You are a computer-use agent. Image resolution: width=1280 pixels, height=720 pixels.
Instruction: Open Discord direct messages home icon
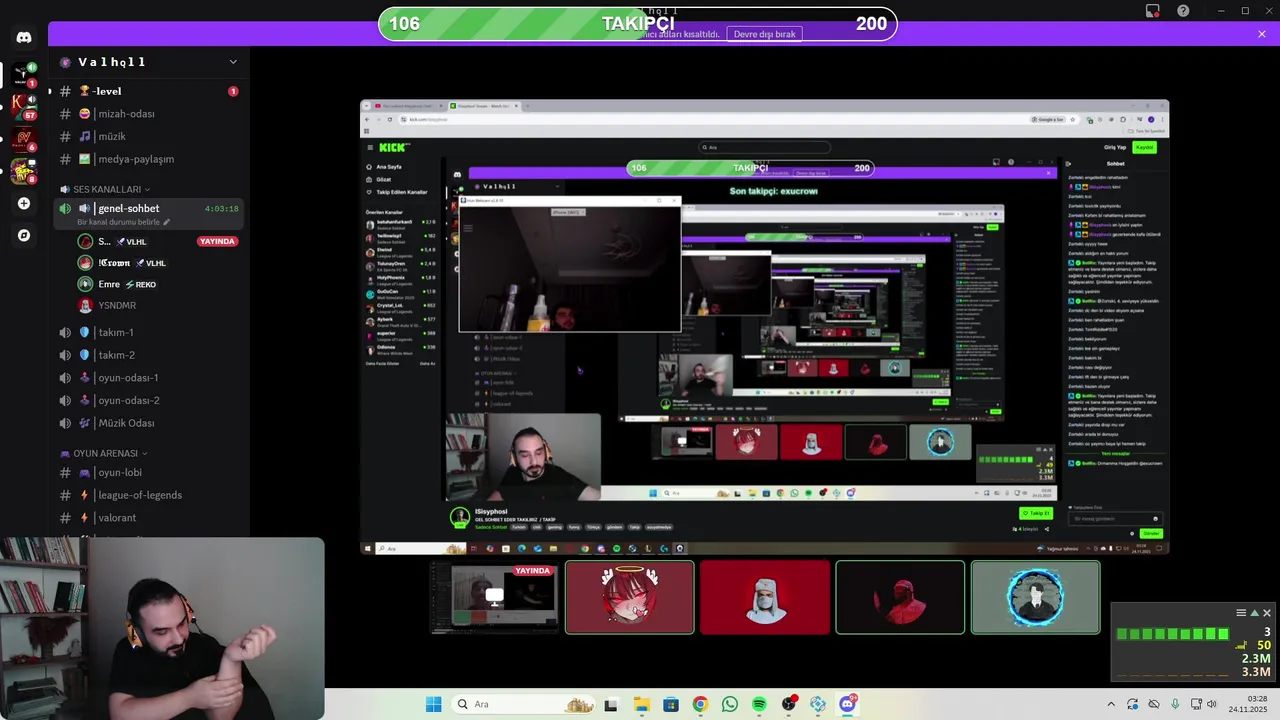pyautogui.click(x=24, y=37)
